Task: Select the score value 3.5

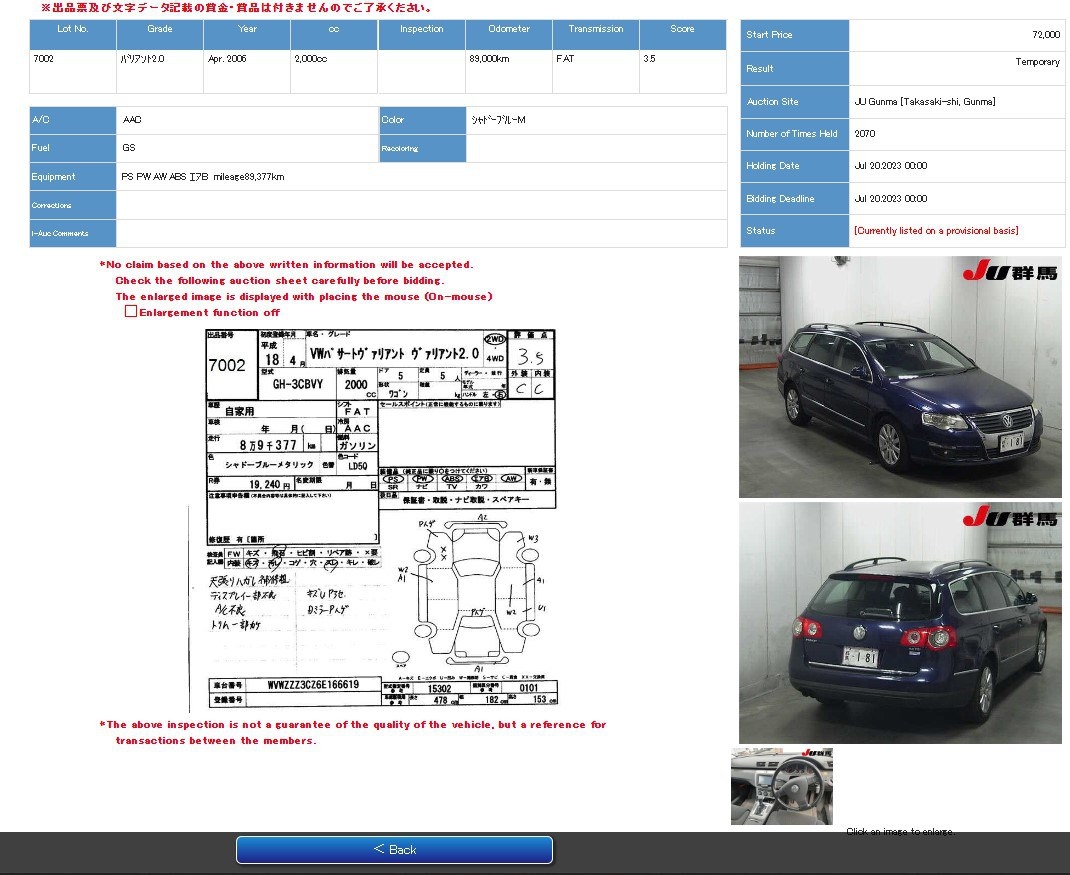Action: point(649,59)
